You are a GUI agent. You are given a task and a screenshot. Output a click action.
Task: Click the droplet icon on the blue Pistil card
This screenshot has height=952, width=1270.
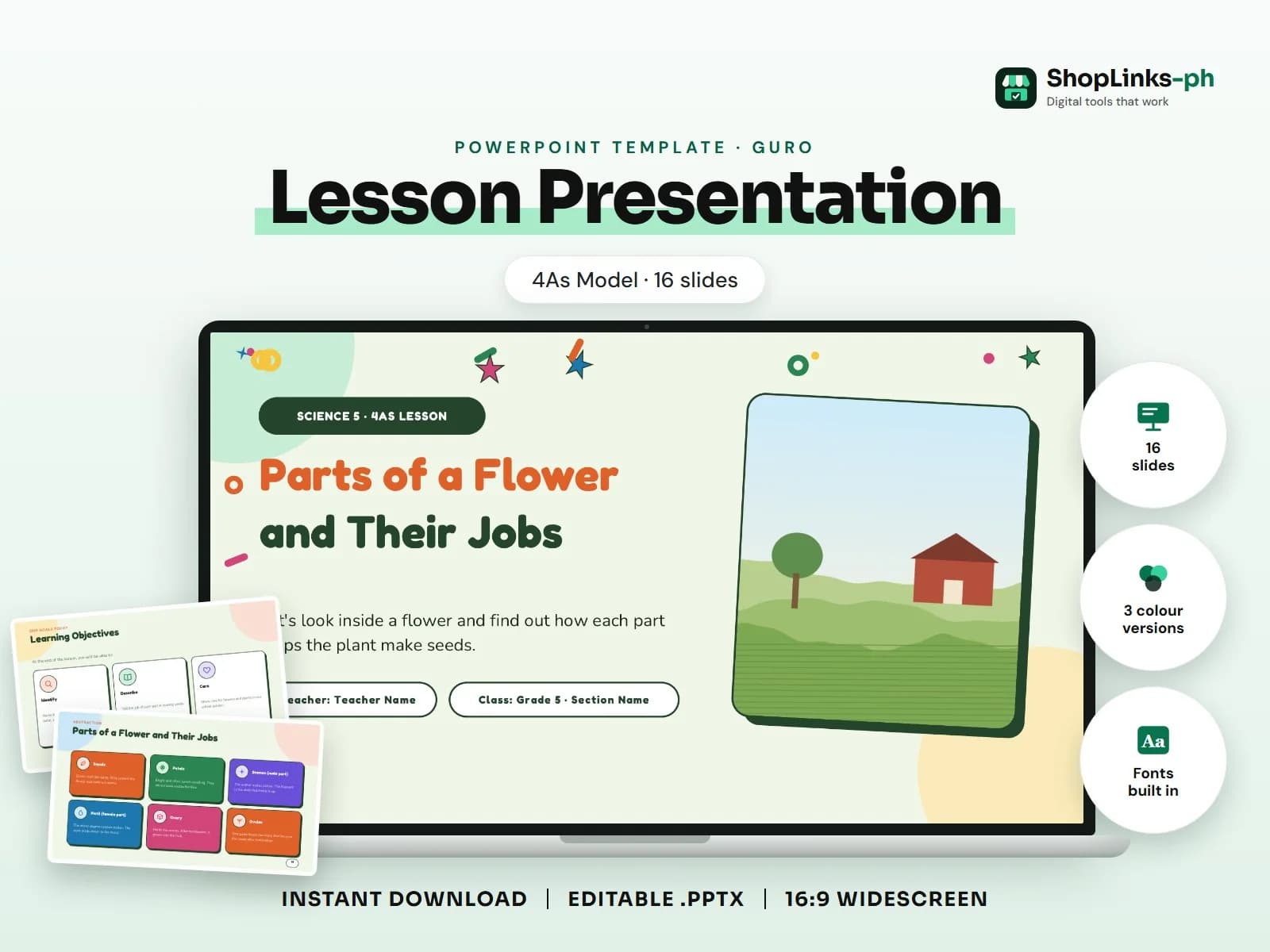click(x=80, y=813)
